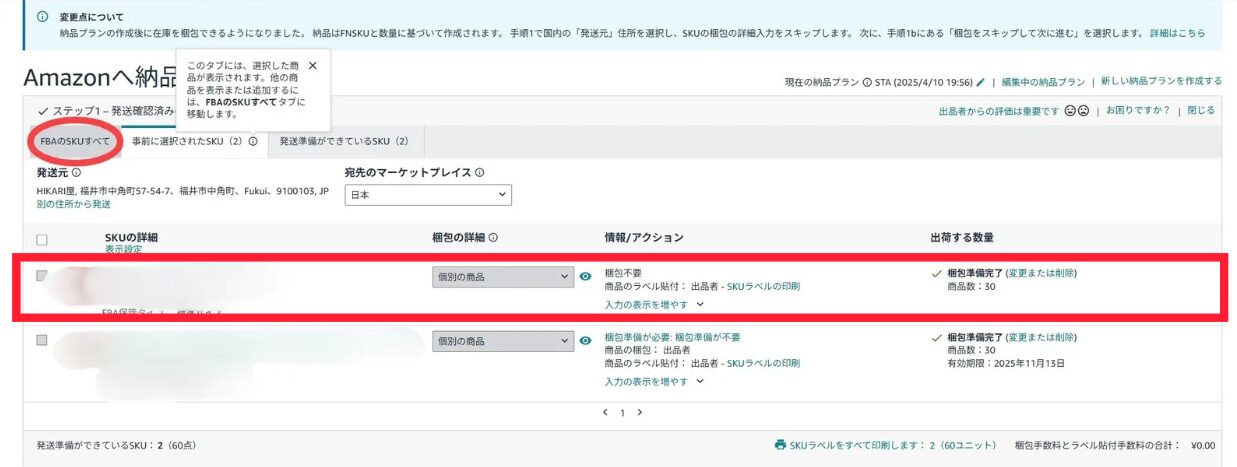The width and height of the screenshot is (1237, 467).
Task: Click the pencil icon to edit plan name
Action: pos(980,82)
